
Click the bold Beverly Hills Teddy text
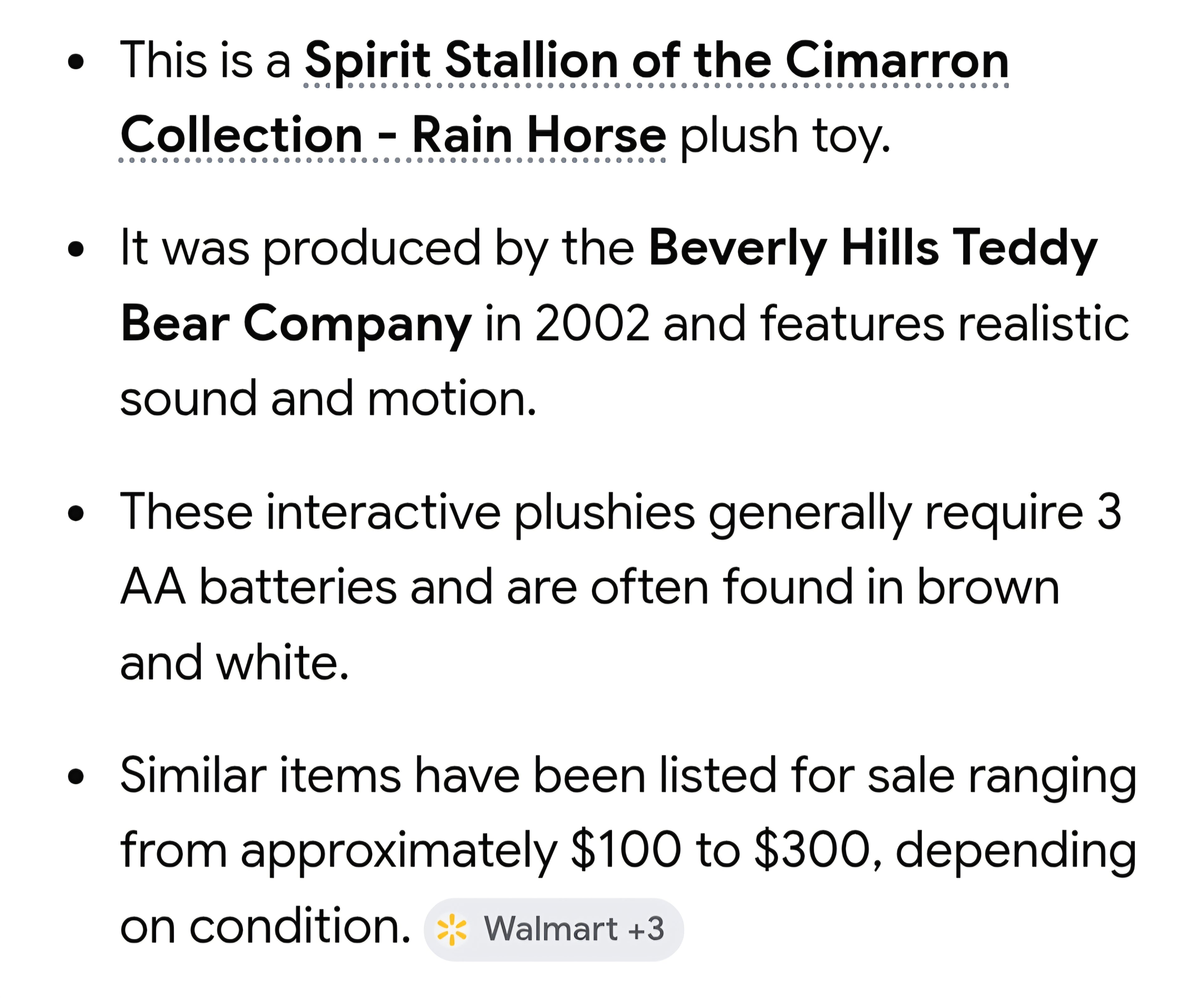873,249
